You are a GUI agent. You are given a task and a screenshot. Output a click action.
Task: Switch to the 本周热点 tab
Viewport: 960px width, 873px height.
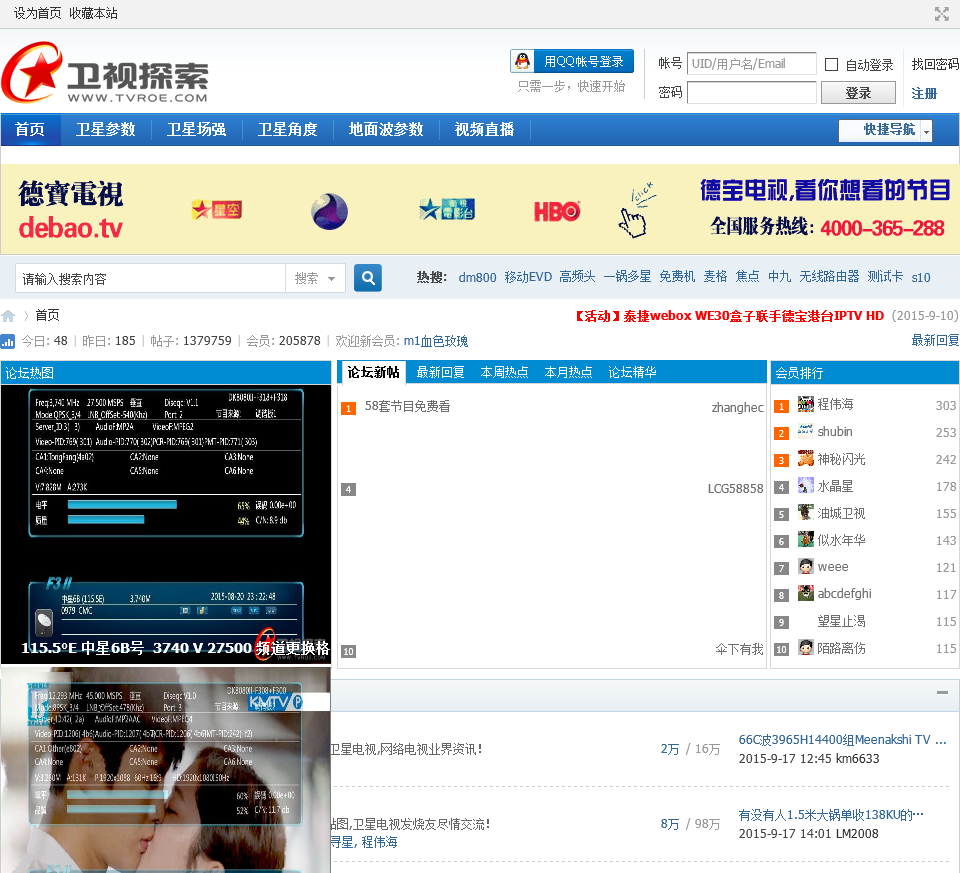click(x=504, y=372)
